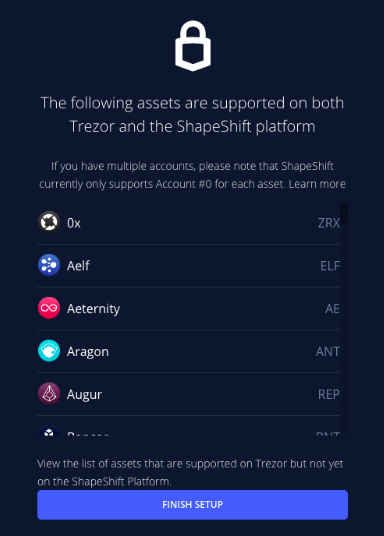
Task: Click the Finish Setup button
Action: [x=193, y=505]
